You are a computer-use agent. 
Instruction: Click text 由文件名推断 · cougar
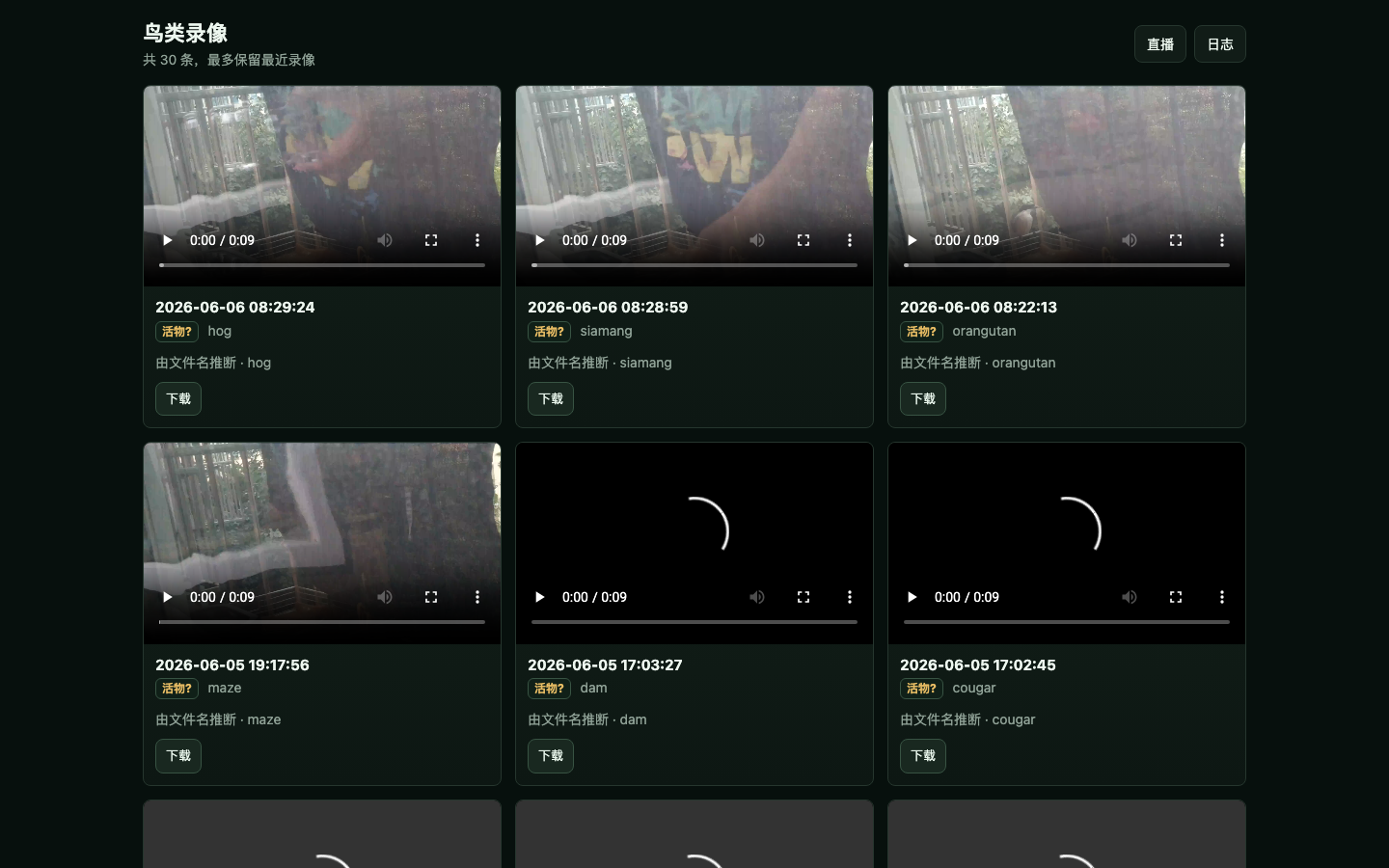[x=967, y=719]
